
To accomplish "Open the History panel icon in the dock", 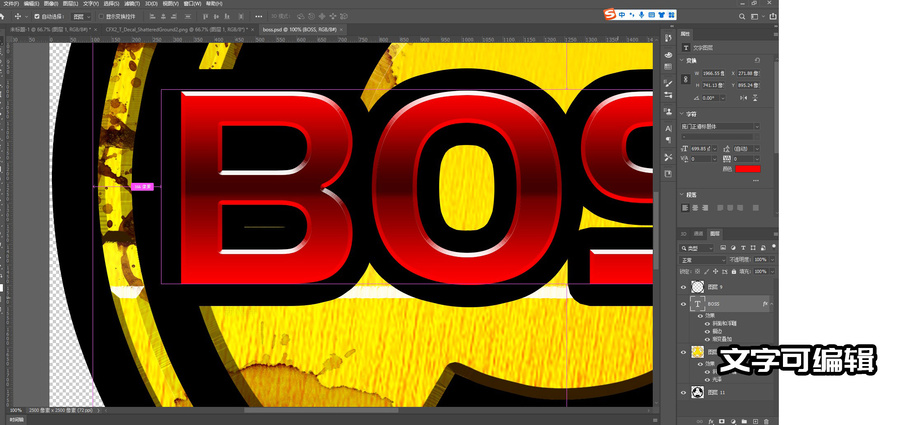I will coord(668,38).
